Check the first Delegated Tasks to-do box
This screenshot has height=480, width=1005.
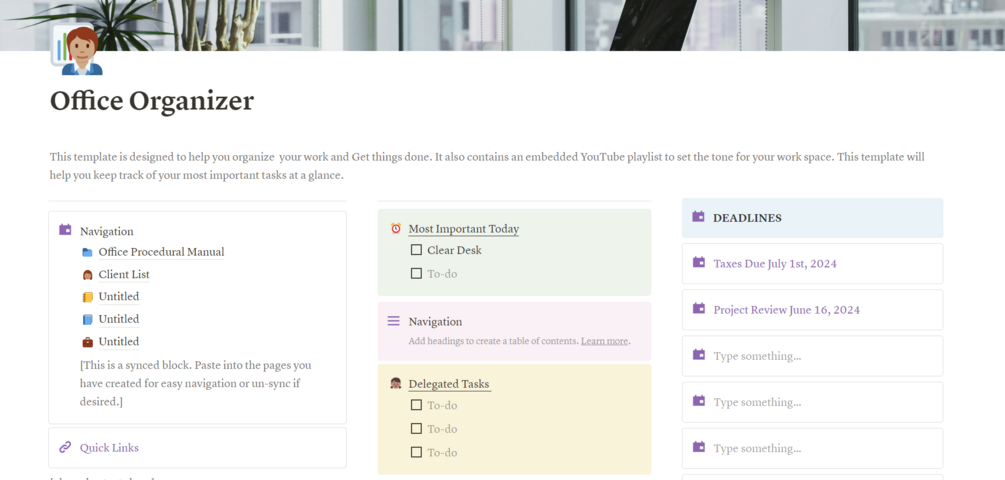(416, 405)
